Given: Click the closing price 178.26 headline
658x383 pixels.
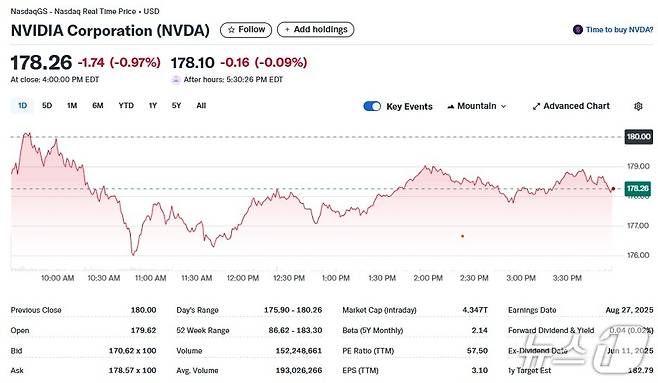Looking at the screenshot, I should (x=41, y=63).
